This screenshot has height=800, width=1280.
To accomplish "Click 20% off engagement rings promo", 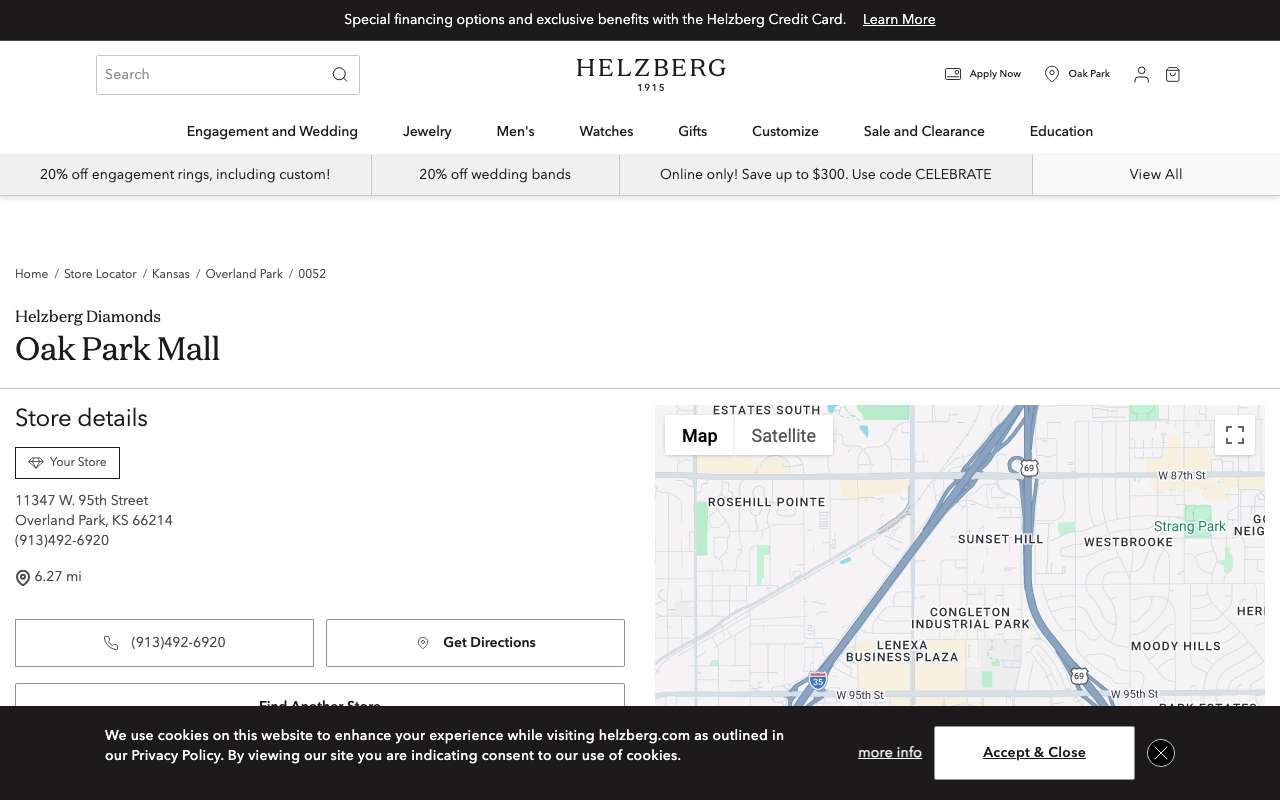I will [185, 174].
